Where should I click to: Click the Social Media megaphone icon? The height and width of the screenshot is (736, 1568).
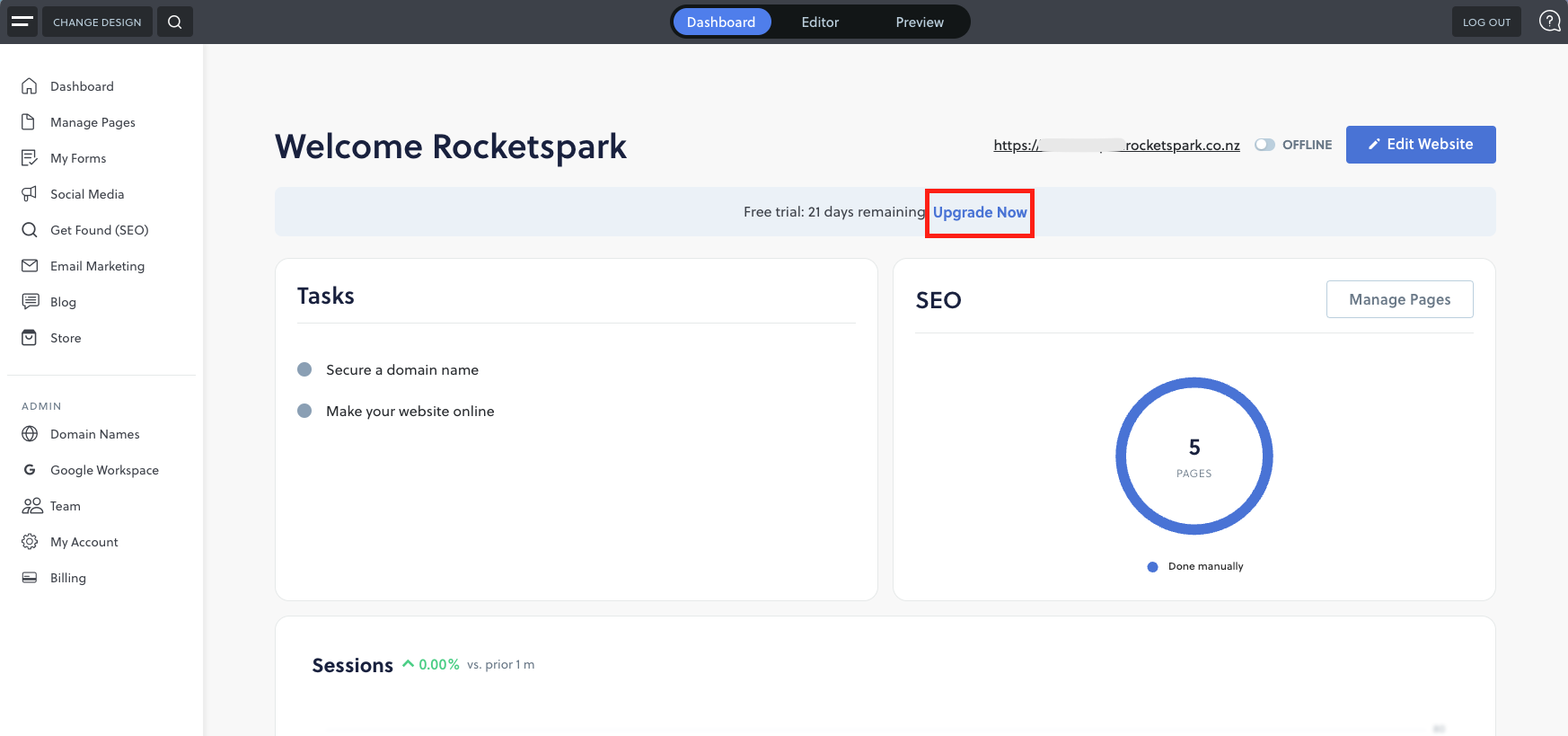[x=30, y=194]
